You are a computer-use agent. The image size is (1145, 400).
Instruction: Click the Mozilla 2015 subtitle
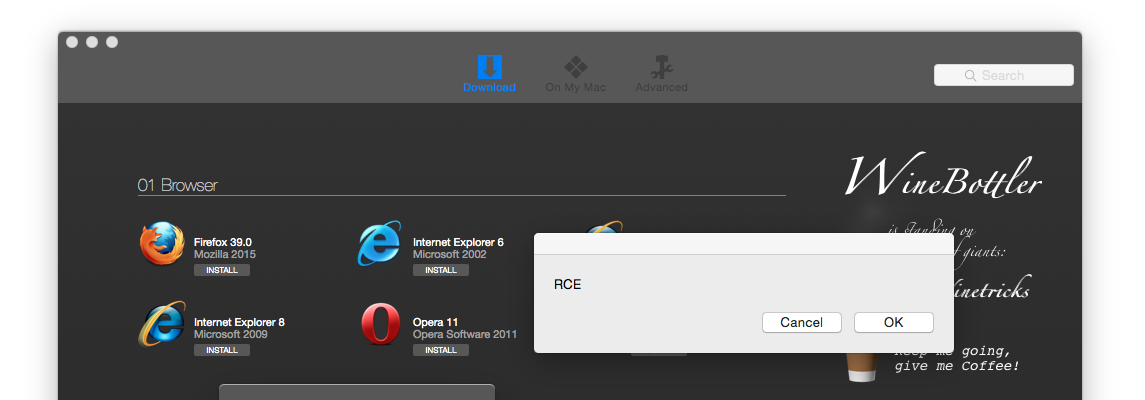[225, 255]
